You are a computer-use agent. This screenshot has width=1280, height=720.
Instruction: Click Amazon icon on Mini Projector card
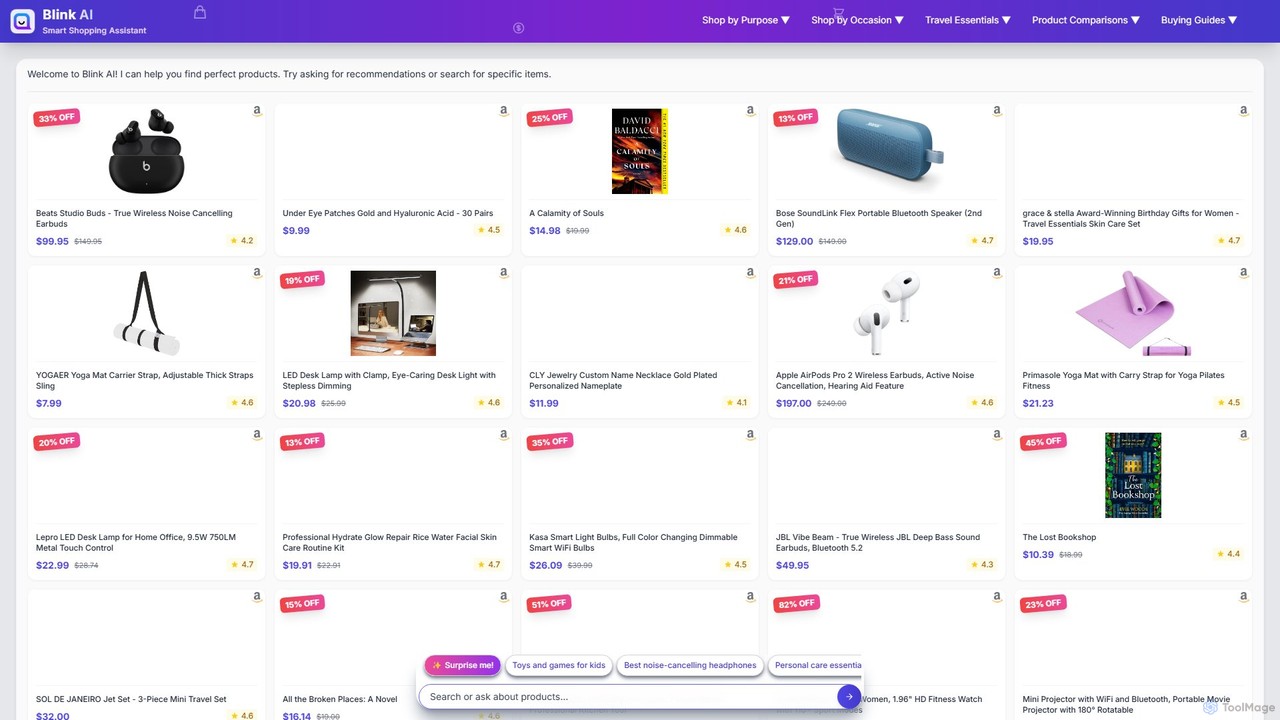pos(1244,597)
